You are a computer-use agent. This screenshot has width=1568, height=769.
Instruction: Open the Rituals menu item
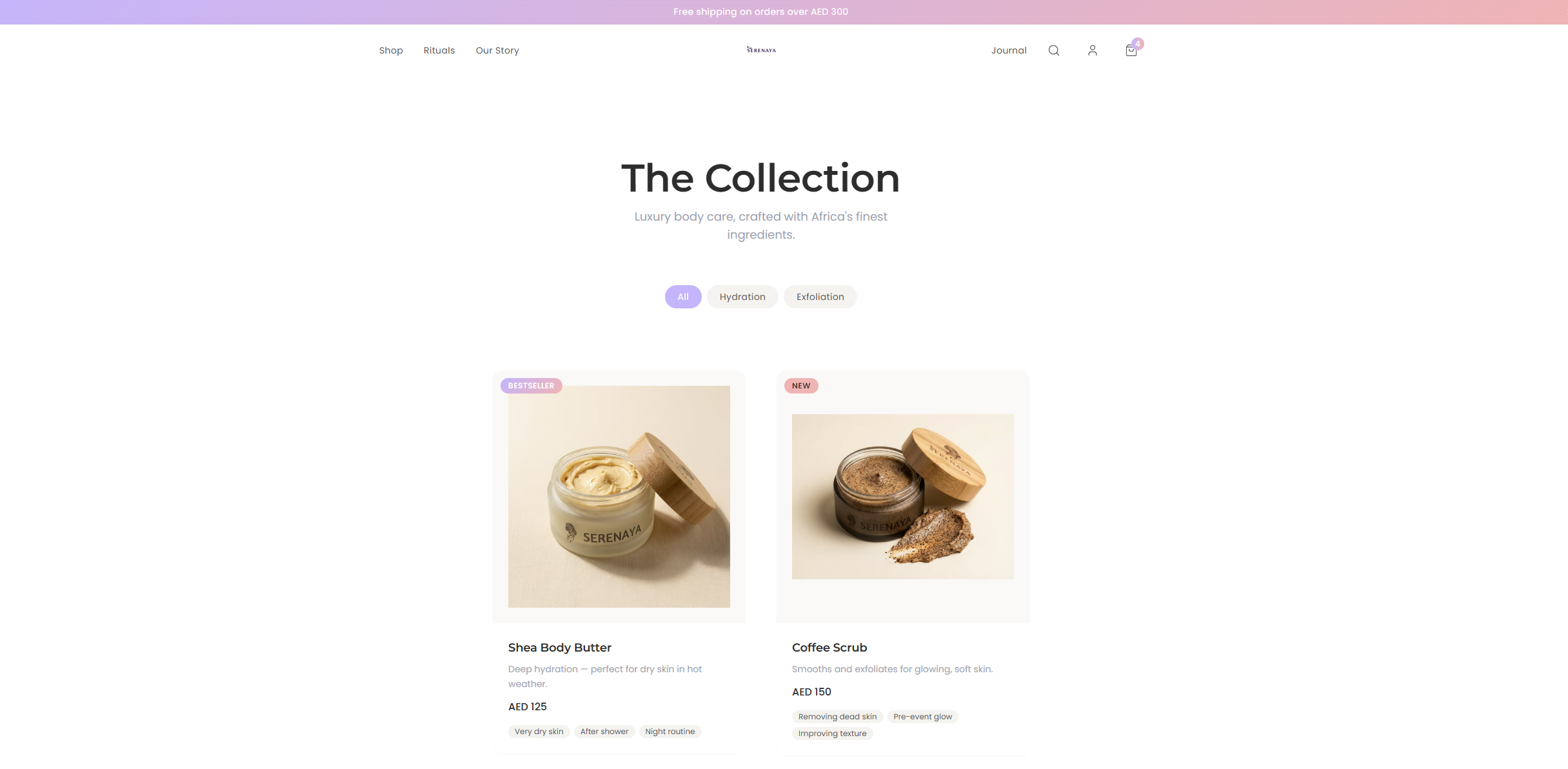(x=439, y=50)
